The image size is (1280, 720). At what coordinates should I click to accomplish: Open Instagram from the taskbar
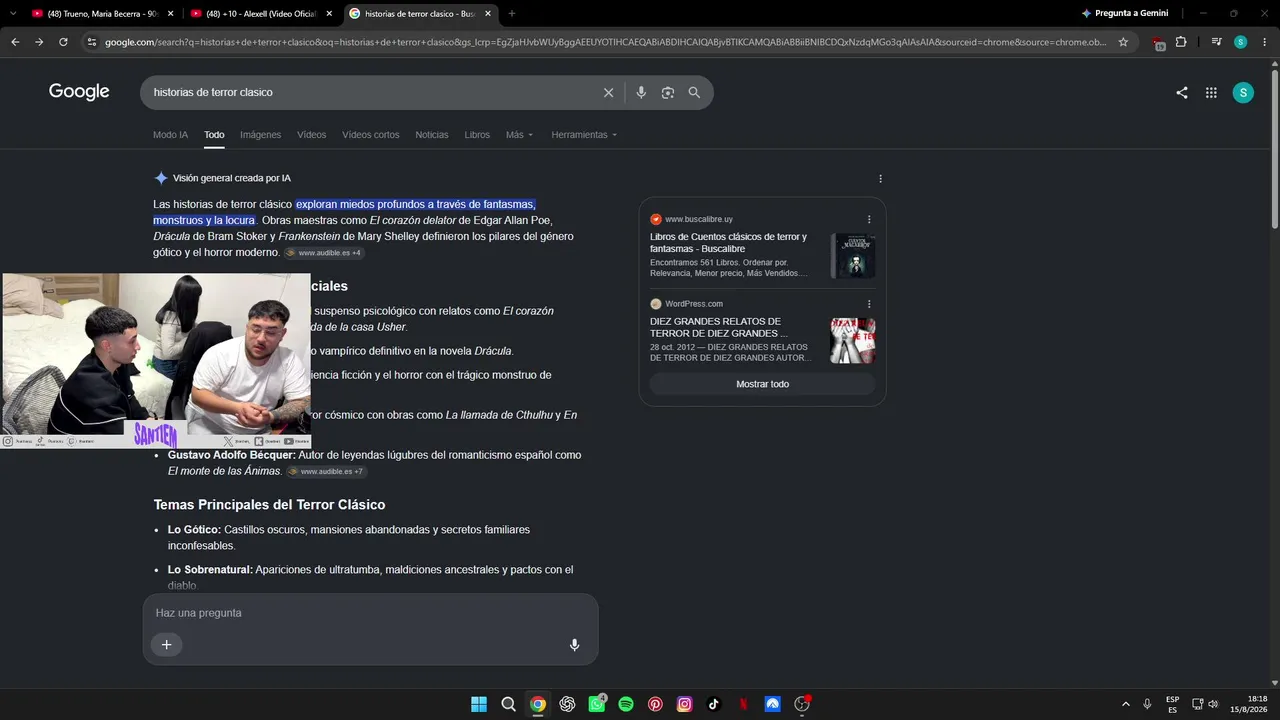click(x=684, y=704)
